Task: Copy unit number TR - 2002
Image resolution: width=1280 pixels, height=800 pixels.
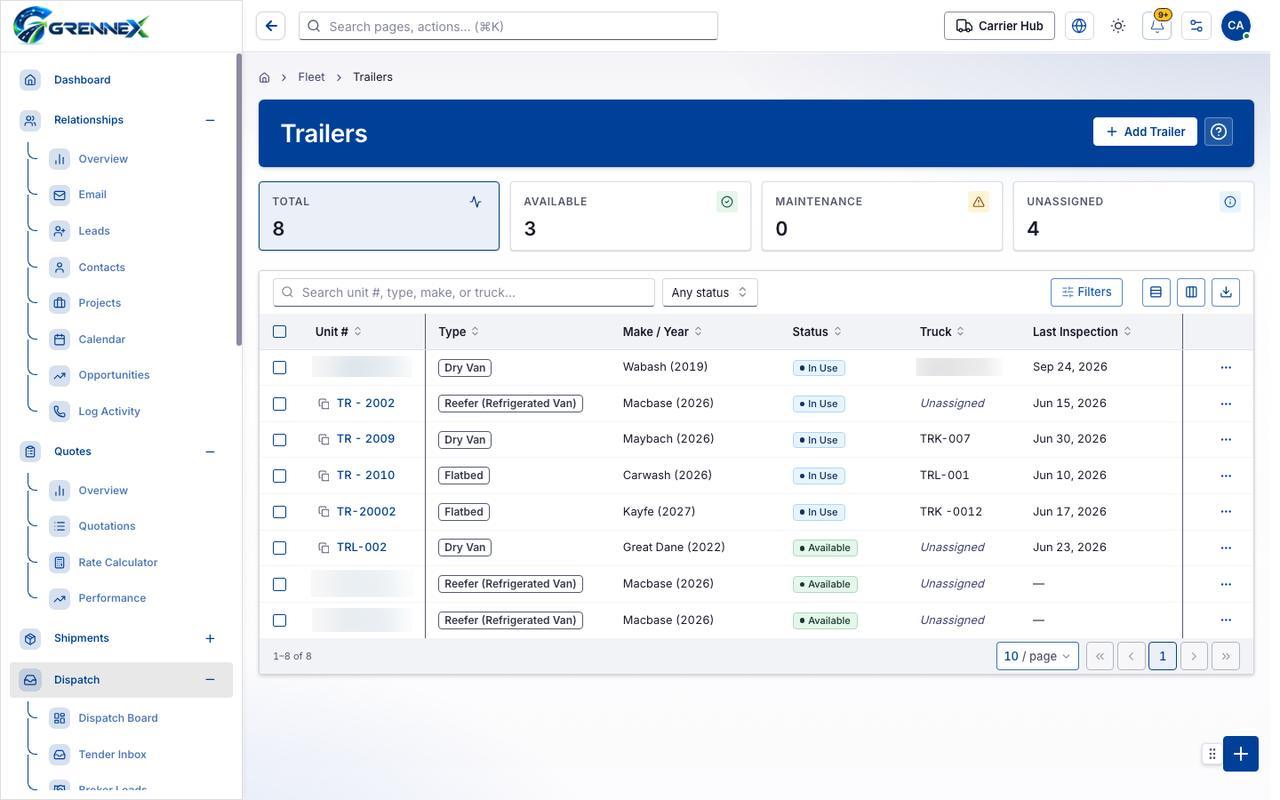Action: tap(324, 404)
